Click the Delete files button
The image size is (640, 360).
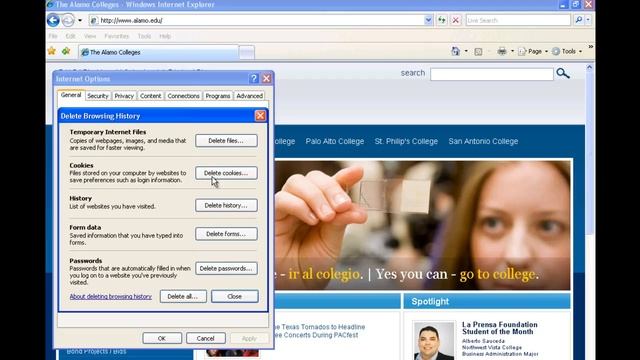pos(226,140)
